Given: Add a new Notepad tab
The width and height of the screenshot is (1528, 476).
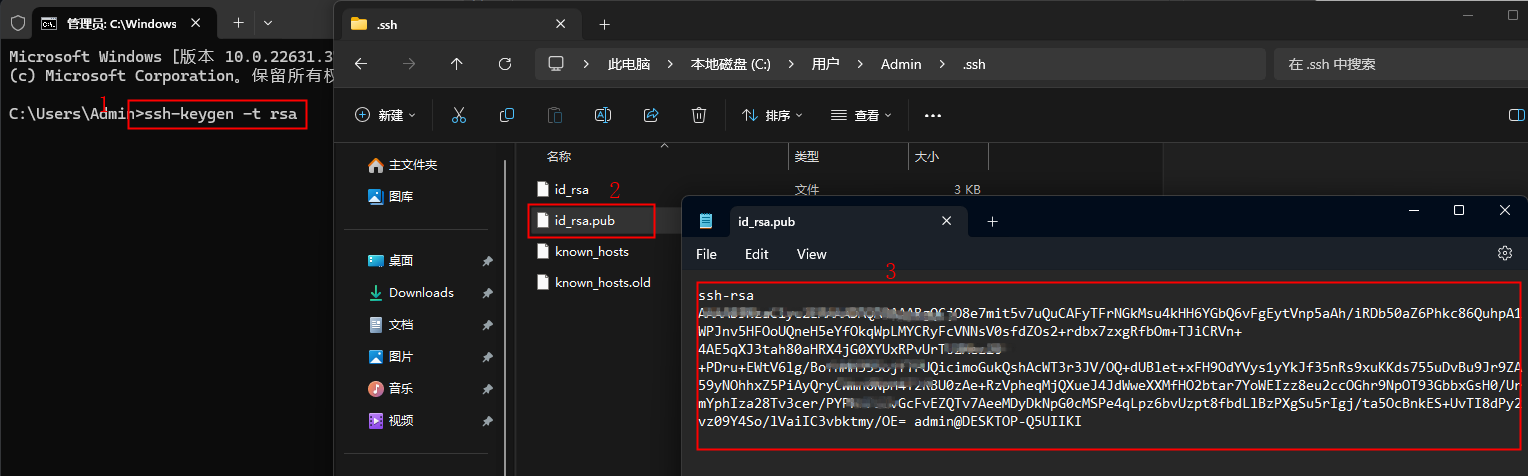Looking at the screenshot, I should pyautogui.click(x=992, y=221).
